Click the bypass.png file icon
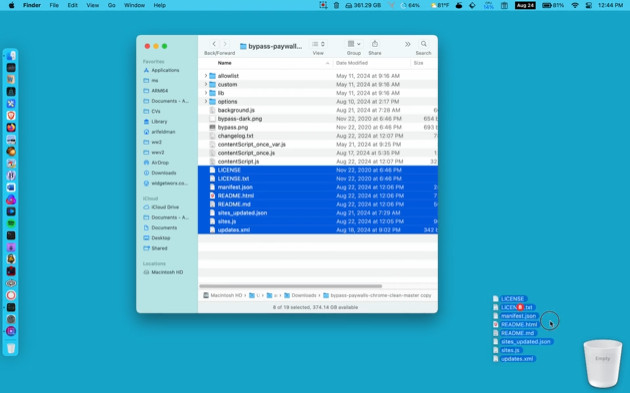The width and height of the screenshot is (630, 393). pyautogui.click(x=213, y=127)
